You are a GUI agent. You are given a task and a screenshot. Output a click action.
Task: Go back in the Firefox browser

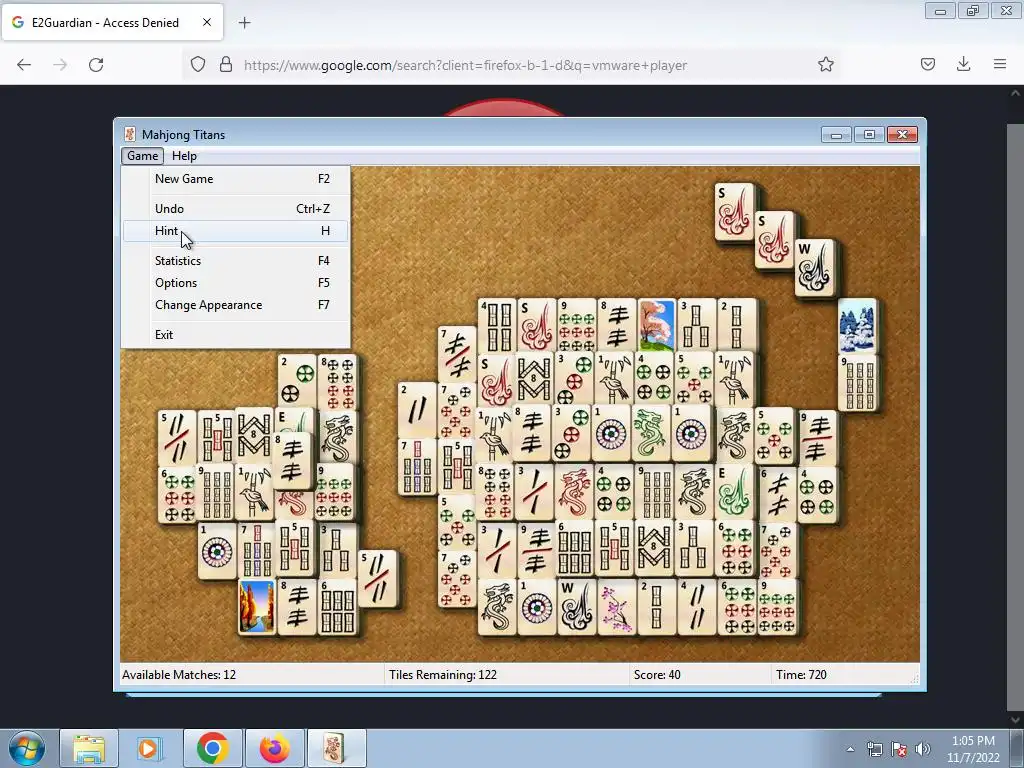pos(24,65)
